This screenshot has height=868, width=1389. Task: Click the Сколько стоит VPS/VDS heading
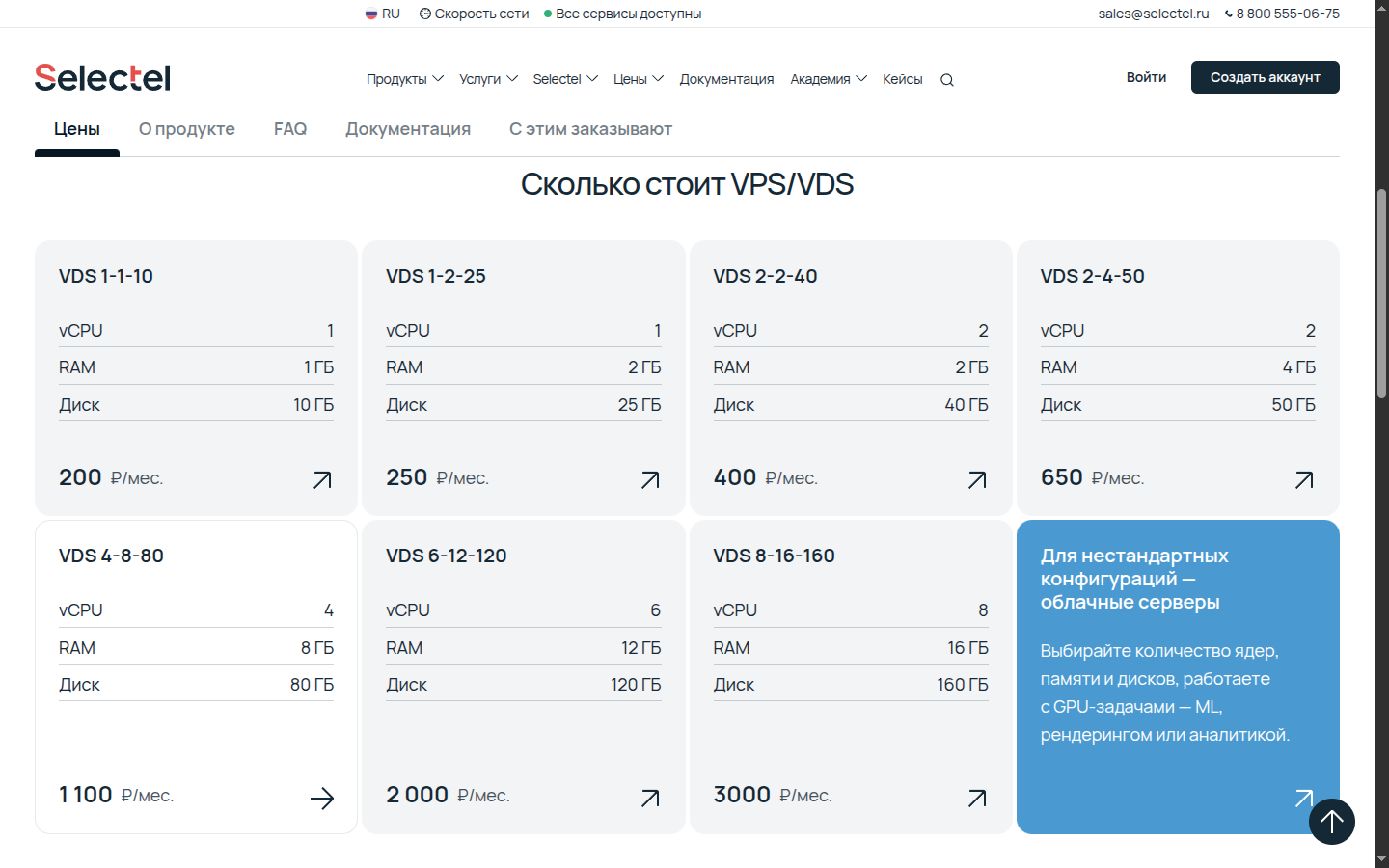(687, 184)
